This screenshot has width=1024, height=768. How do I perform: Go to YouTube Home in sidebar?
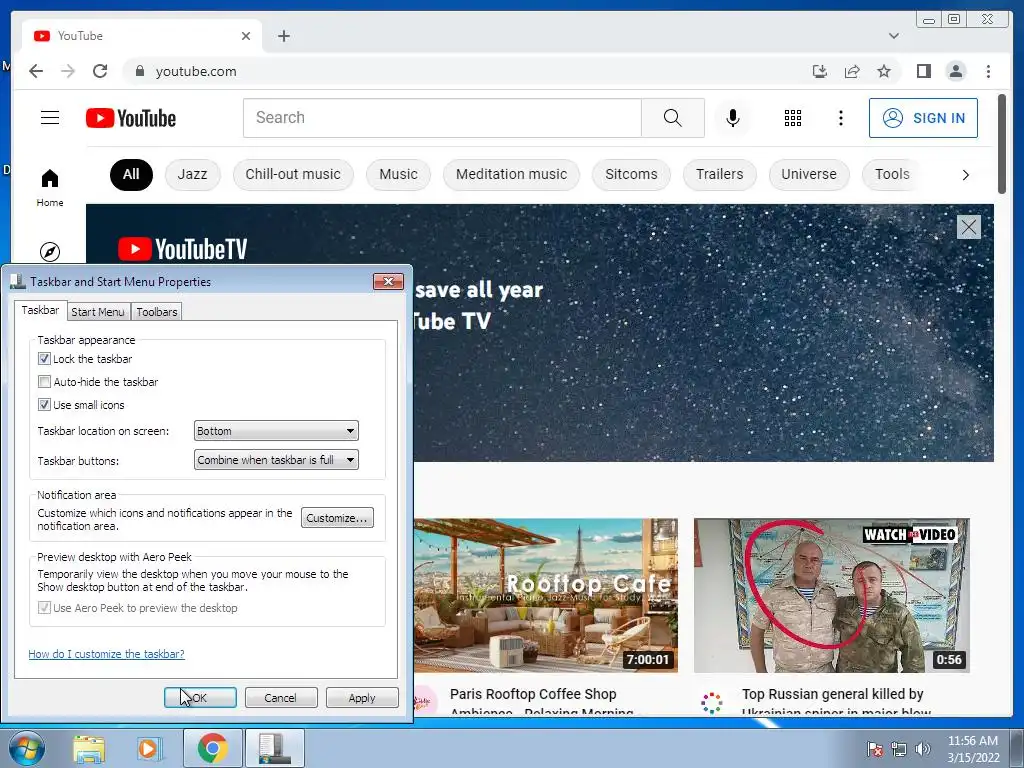point(50,187)
